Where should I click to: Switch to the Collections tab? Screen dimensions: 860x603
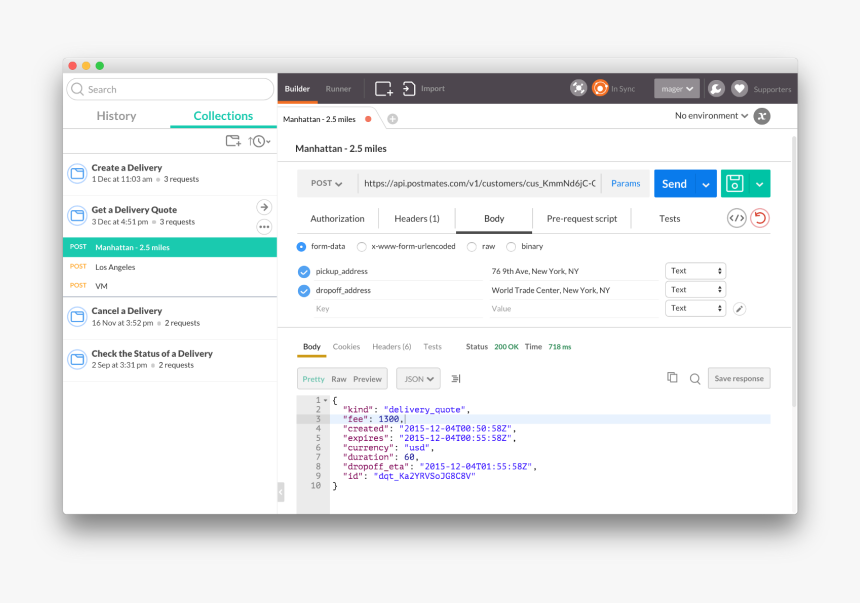(x=223, y=116)
